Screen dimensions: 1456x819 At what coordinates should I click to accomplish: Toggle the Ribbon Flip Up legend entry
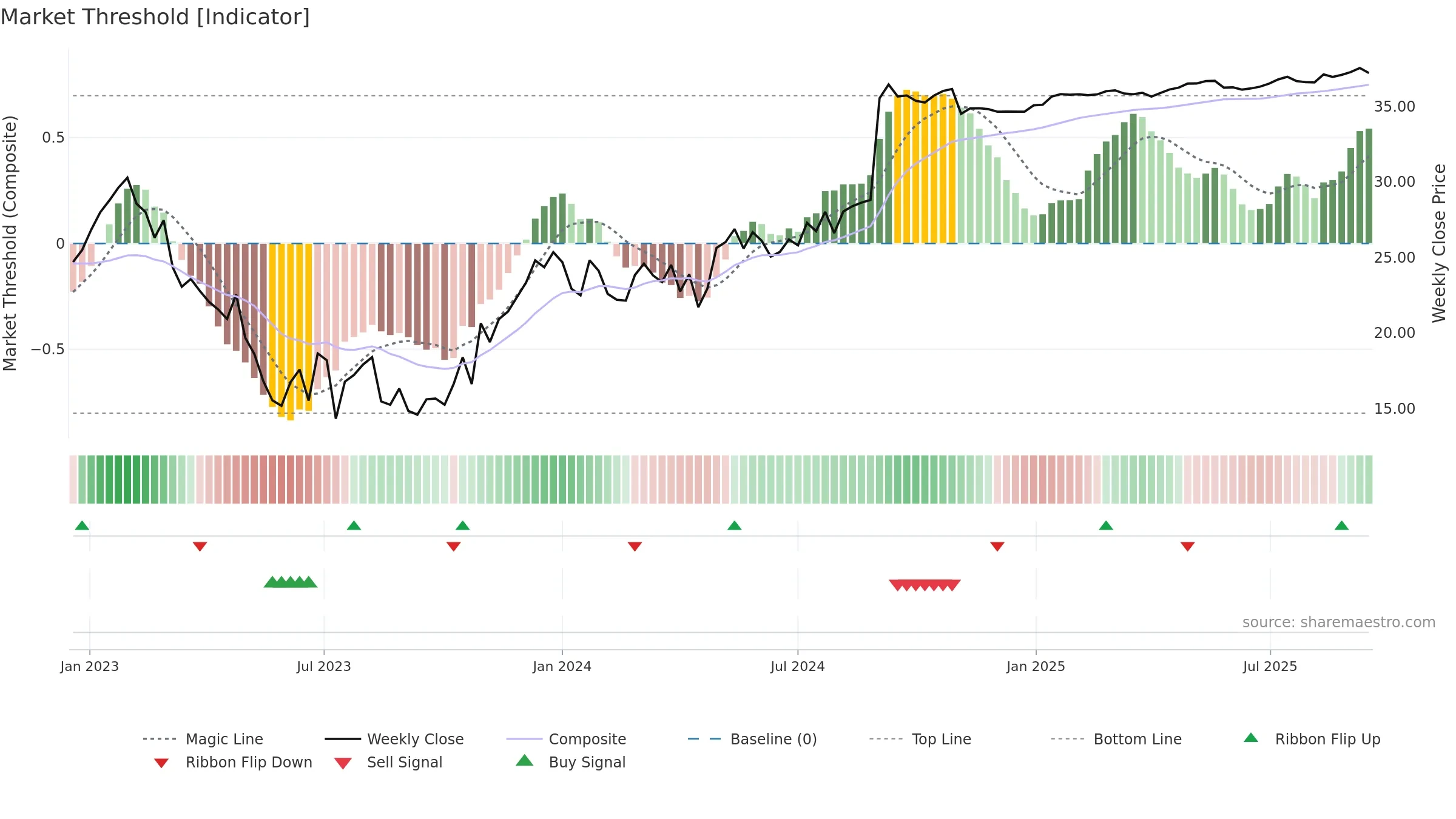tap(1312, 739)
